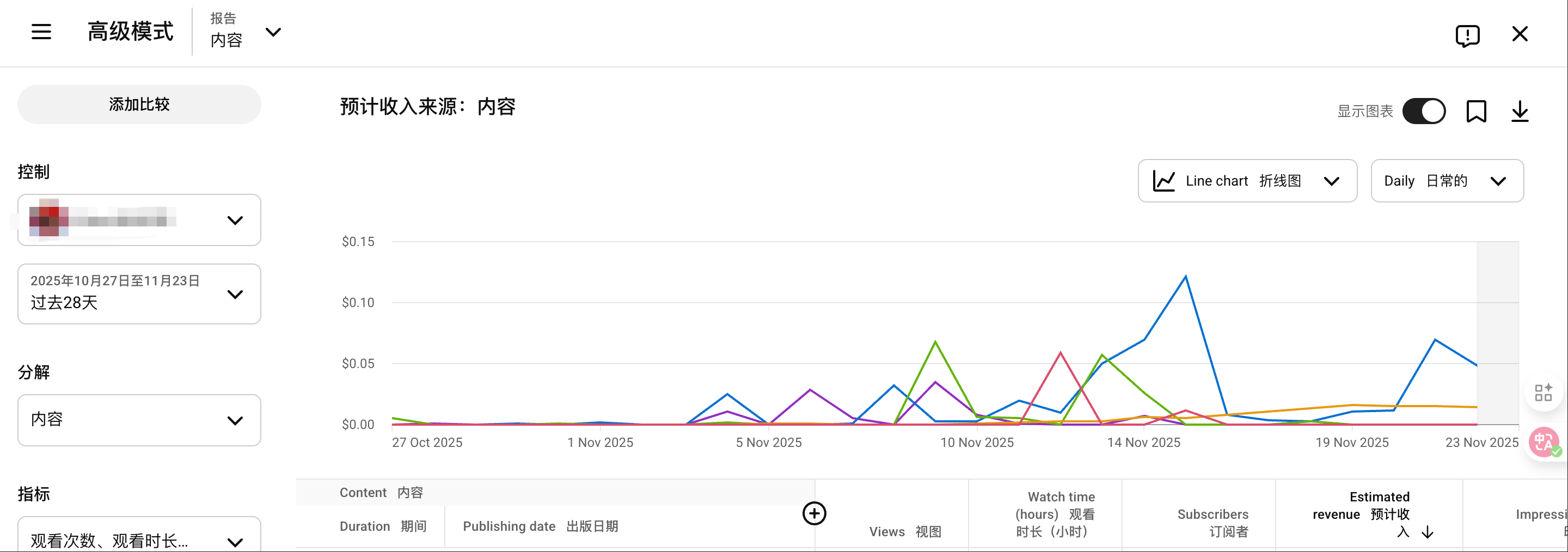Click the 添加比较 add comparison button
Viewport: 1568px width, 552px height.
click(139, 105)
